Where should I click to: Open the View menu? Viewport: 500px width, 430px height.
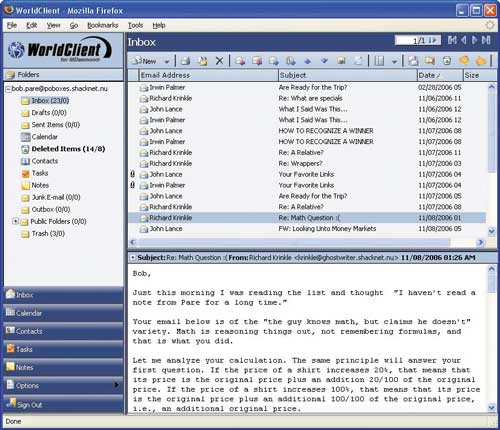tap(53, 25)
